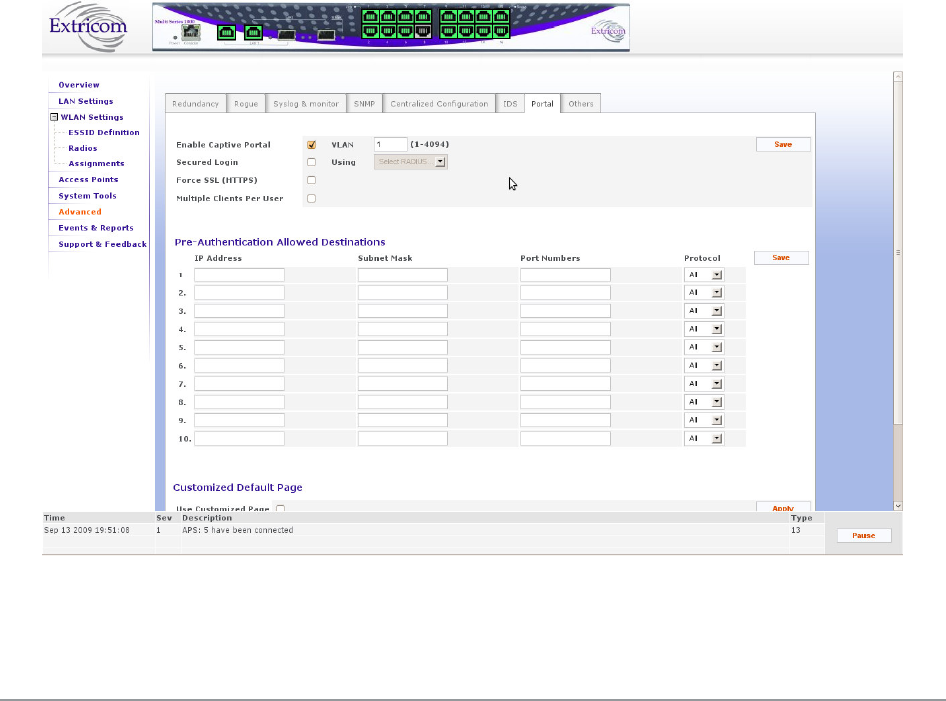The image size is (946, 701).
Task: Click the VLAN number field
Action: (x=390, y=145)
